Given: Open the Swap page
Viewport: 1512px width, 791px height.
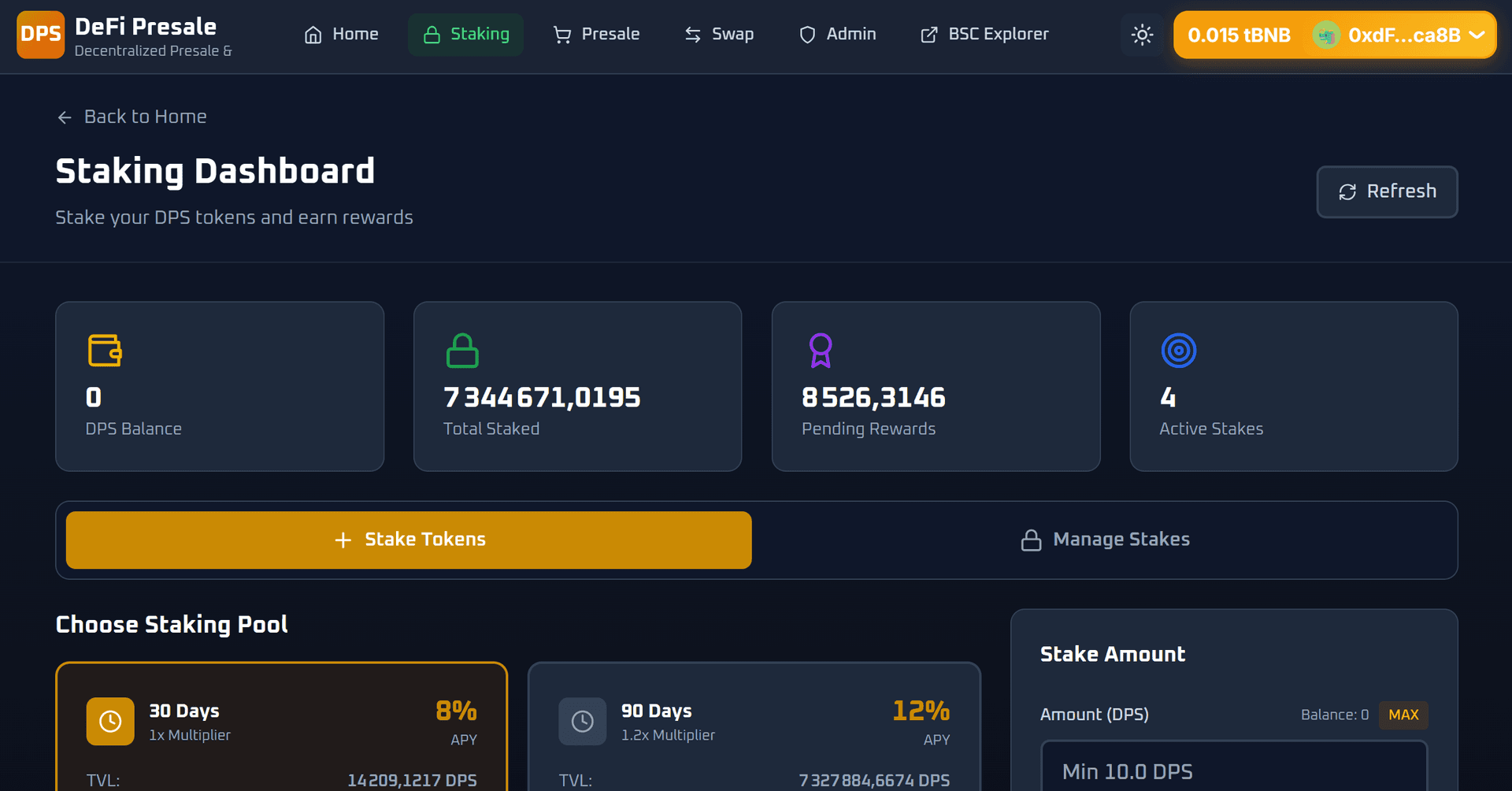Looking at the screenshot, I should 719,35.
